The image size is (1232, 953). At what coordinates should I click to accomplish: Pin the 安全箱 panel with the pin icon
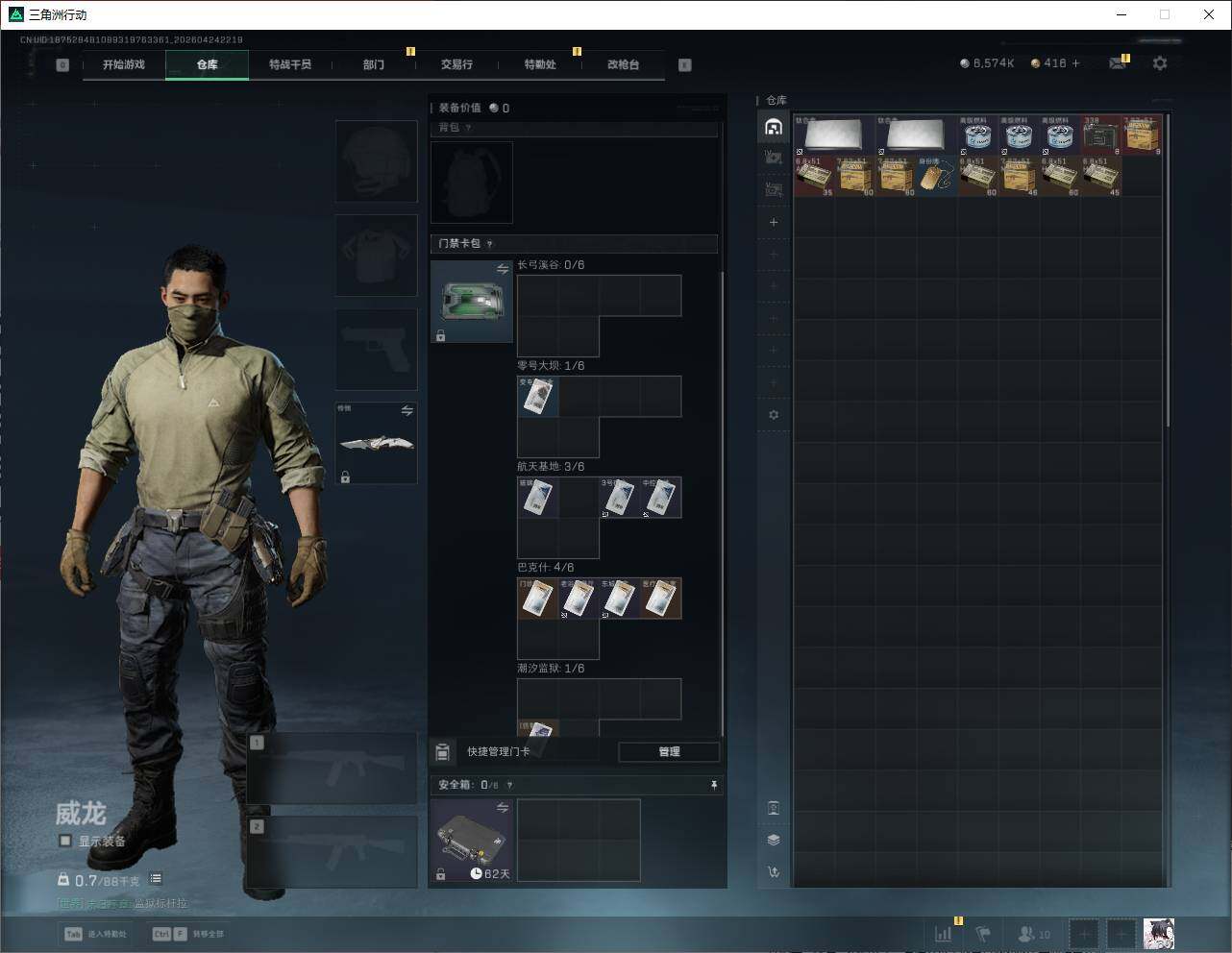coord(714,785)
